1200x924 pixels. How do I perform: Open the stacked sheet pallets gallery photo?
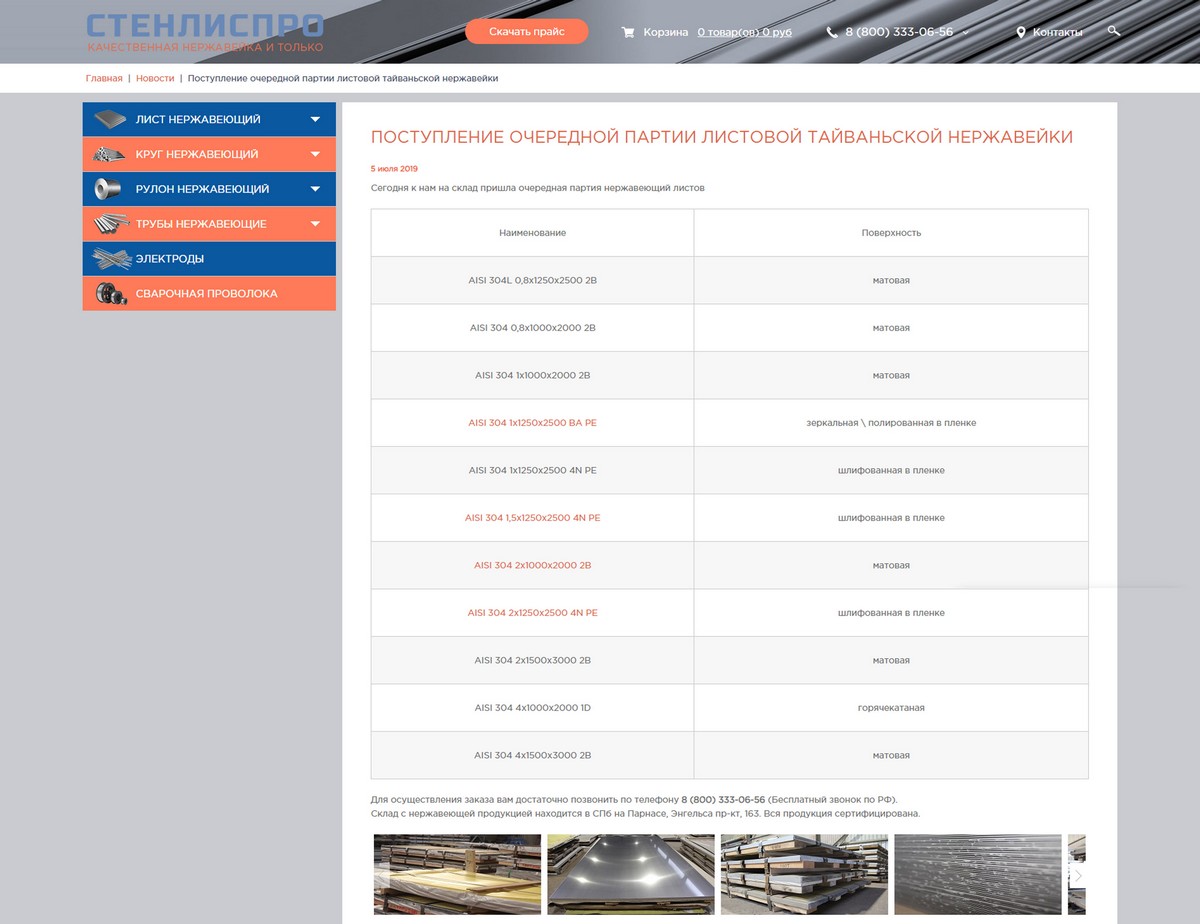[x=804, y=875]
